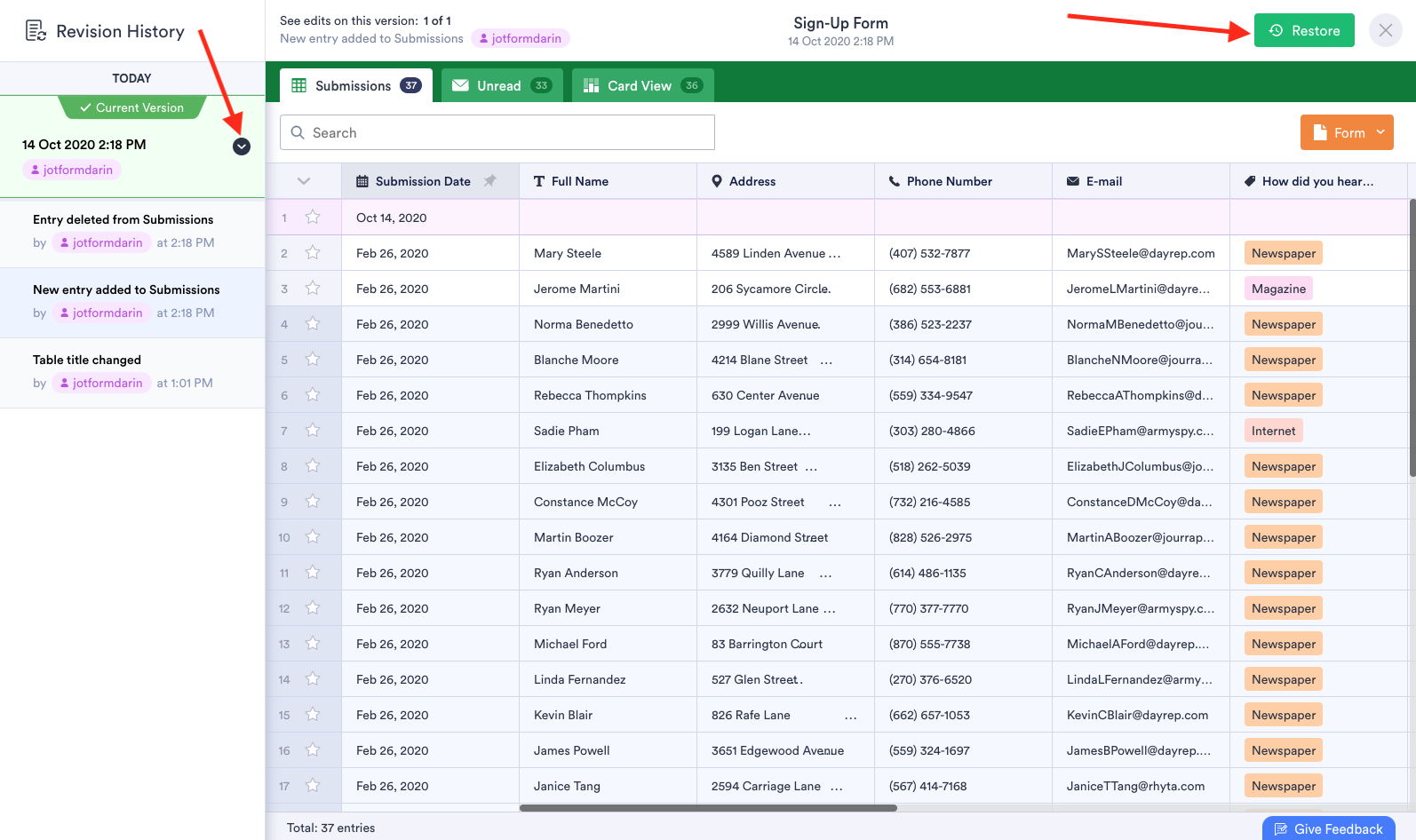Screen dimensions: 1416x840
Task: Toggle star on Sadie Pham row
Action: click(313, 431)
